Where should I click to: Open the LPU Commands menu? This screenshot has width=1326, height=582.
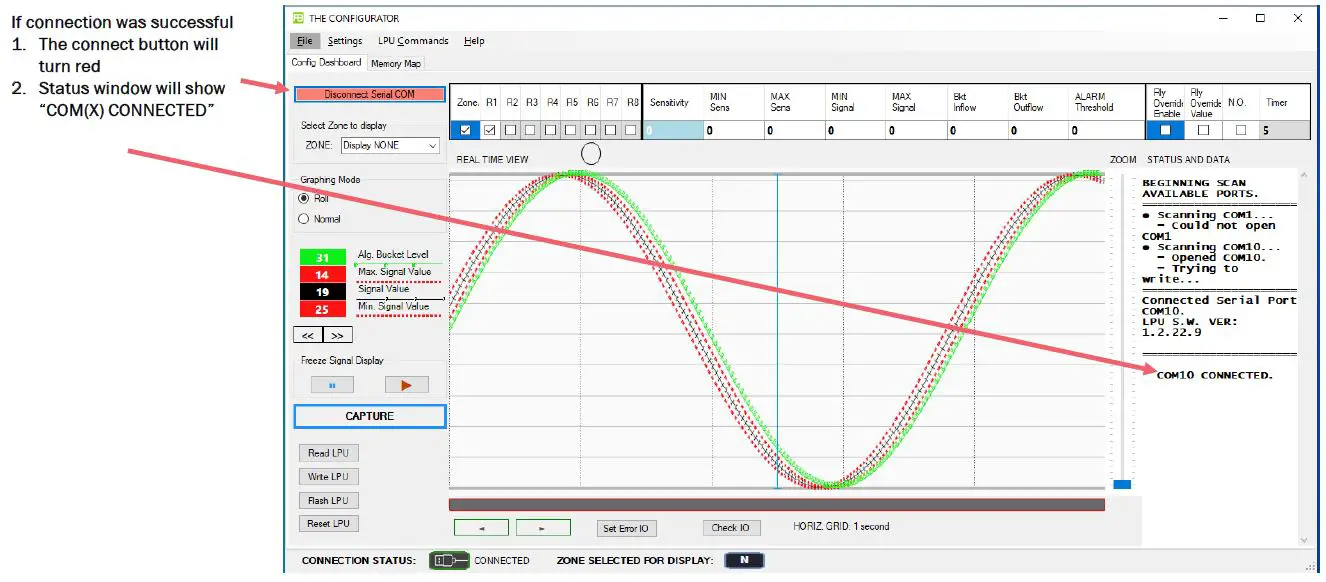click(x=412, y=40)
